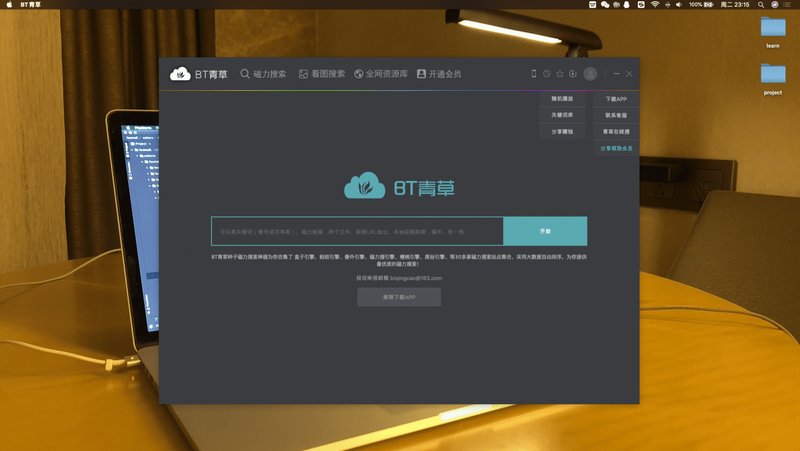The image size is (800, 451).
Task: Click the 联系客服 button
Action: (616, 115)
